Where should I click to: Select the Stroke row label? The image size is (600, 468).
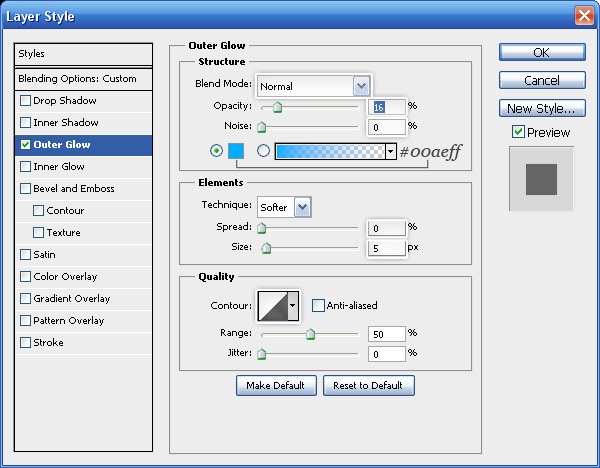pyautogui.click(x=48, y=342)
